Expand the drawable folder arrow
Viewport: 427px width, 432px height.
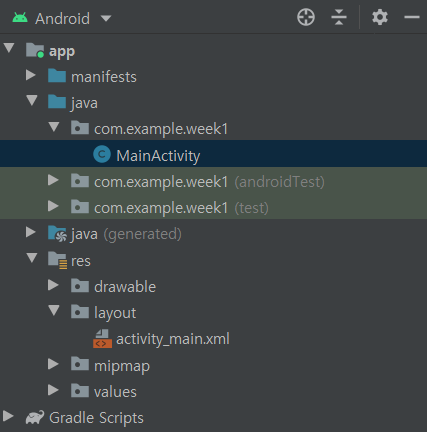(x=53, y=285)
